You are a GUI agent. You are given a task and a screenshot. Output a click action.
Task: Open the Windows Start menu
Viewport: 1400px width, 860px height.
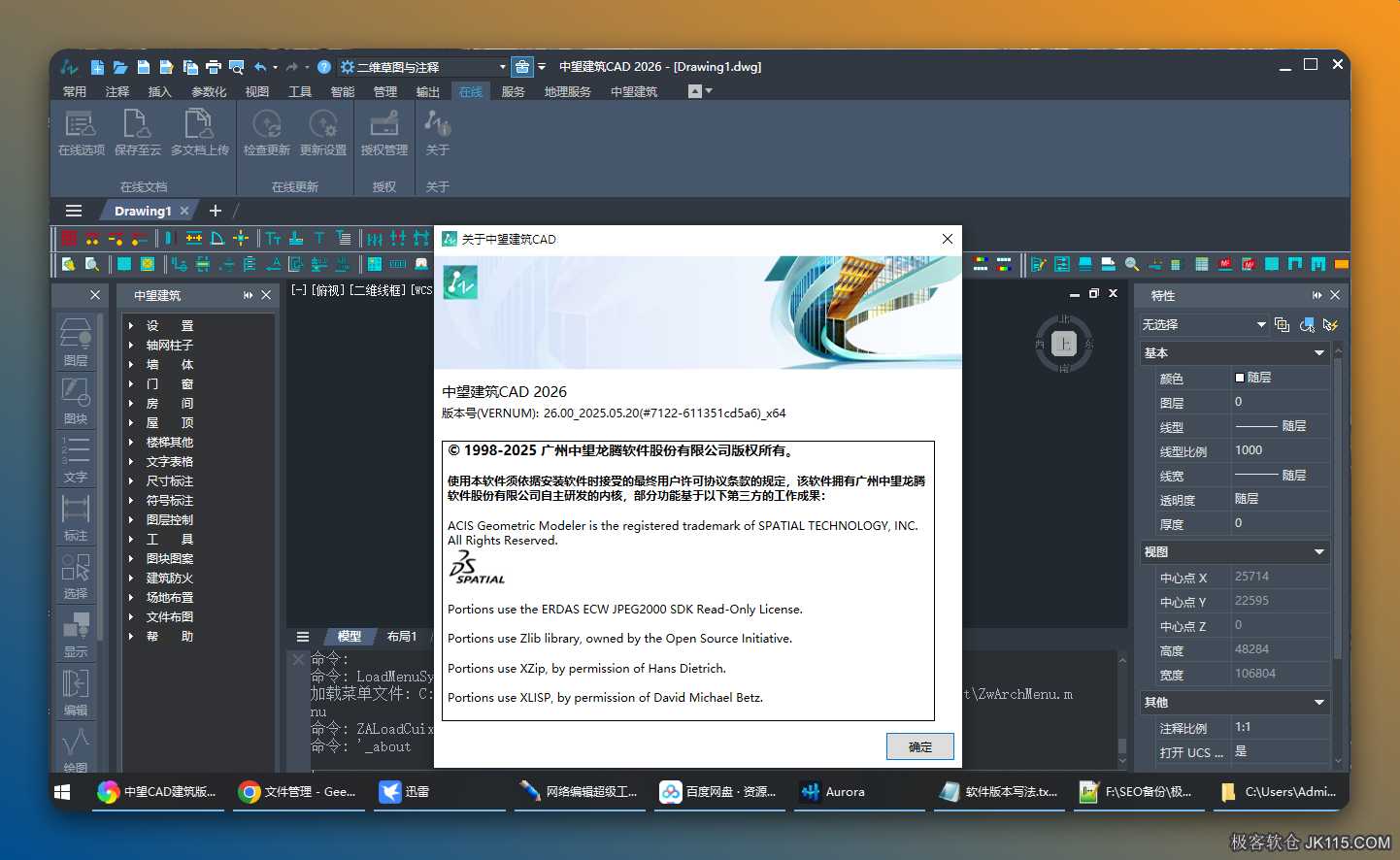tap(62, 792)
